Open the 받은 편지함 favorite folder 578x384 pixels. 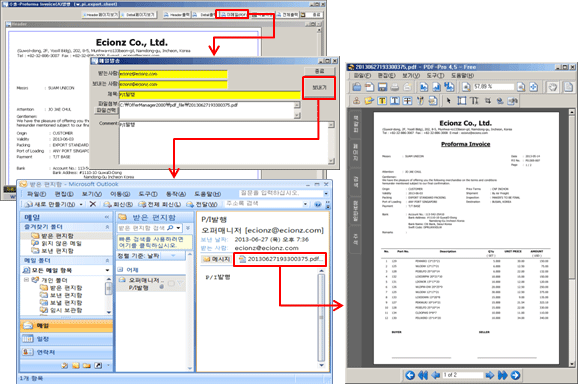pos(53,235)
